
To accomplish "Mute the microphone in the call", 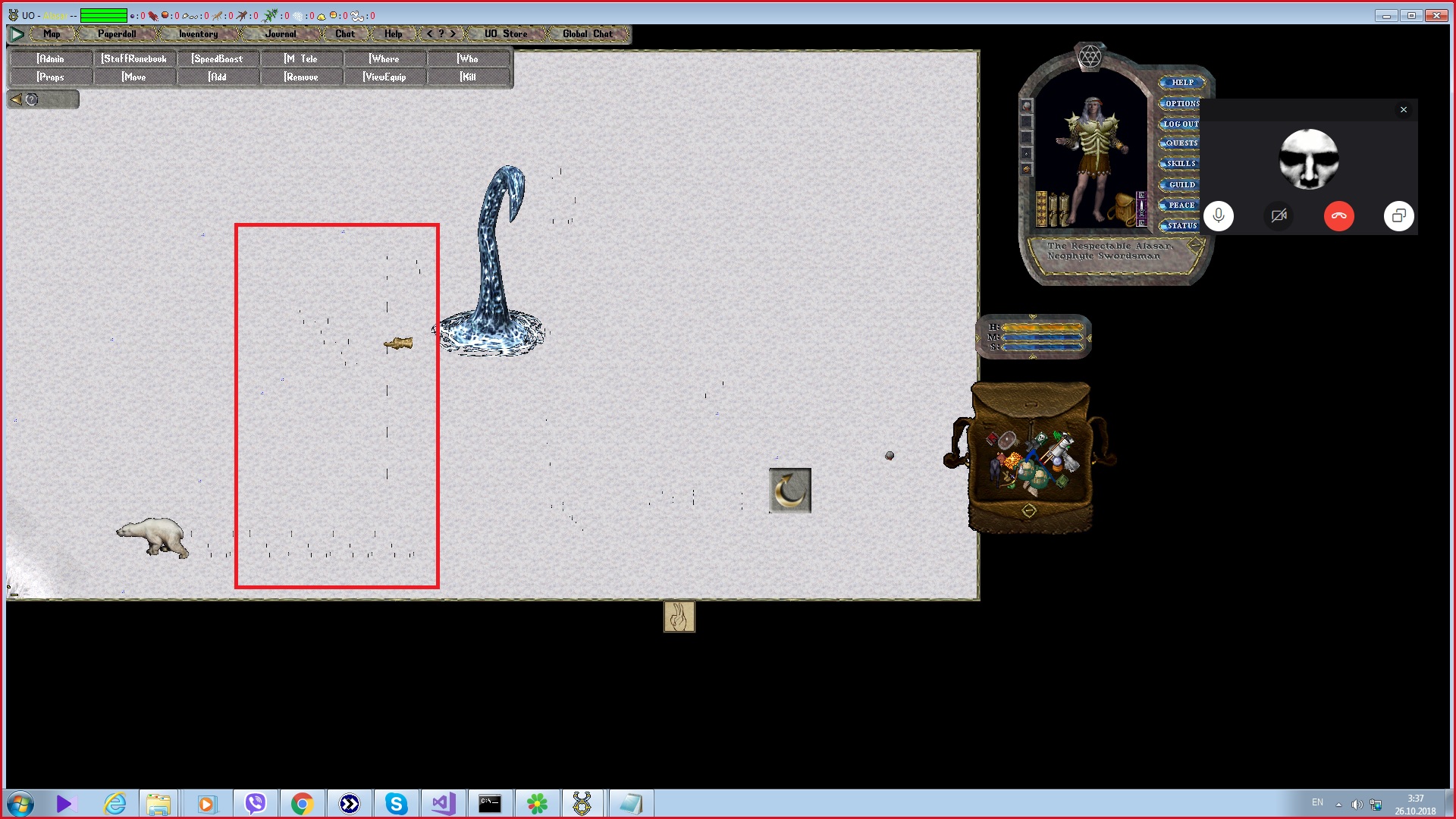I will (x=1218, y=216).
